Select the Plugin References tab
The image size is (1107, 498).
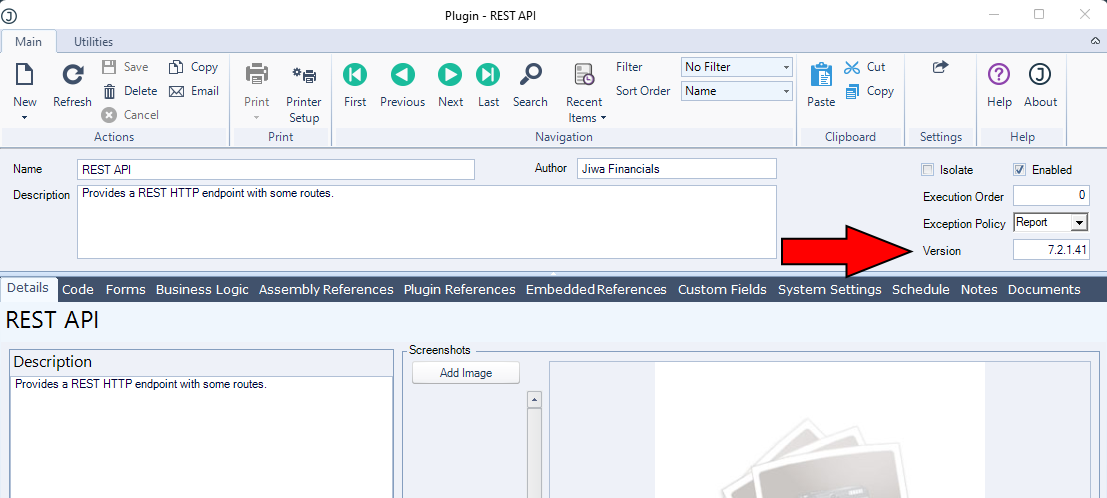459,289
